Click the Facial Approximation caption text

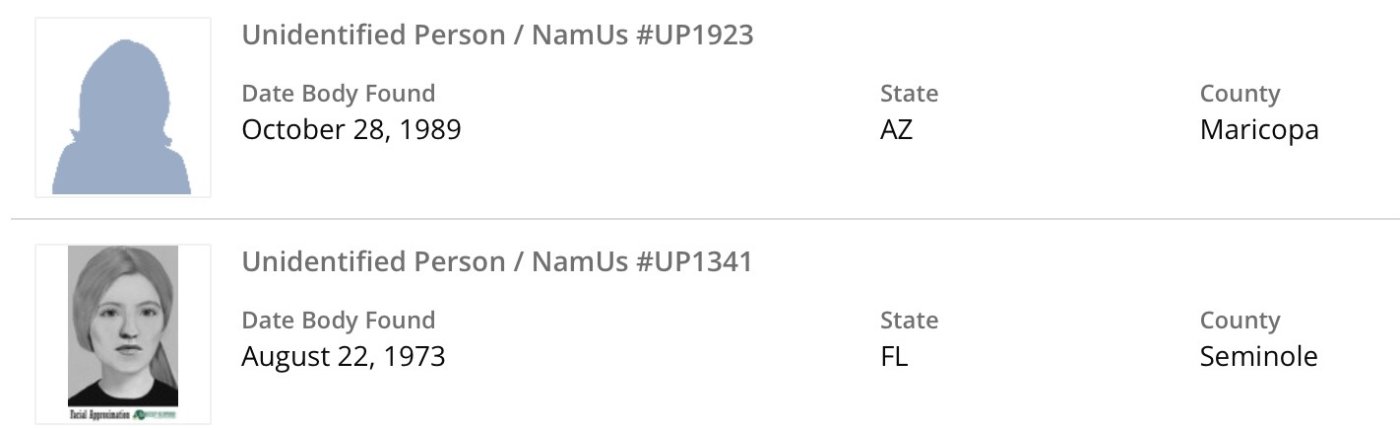pyautogui.click(x=99, y=414)
